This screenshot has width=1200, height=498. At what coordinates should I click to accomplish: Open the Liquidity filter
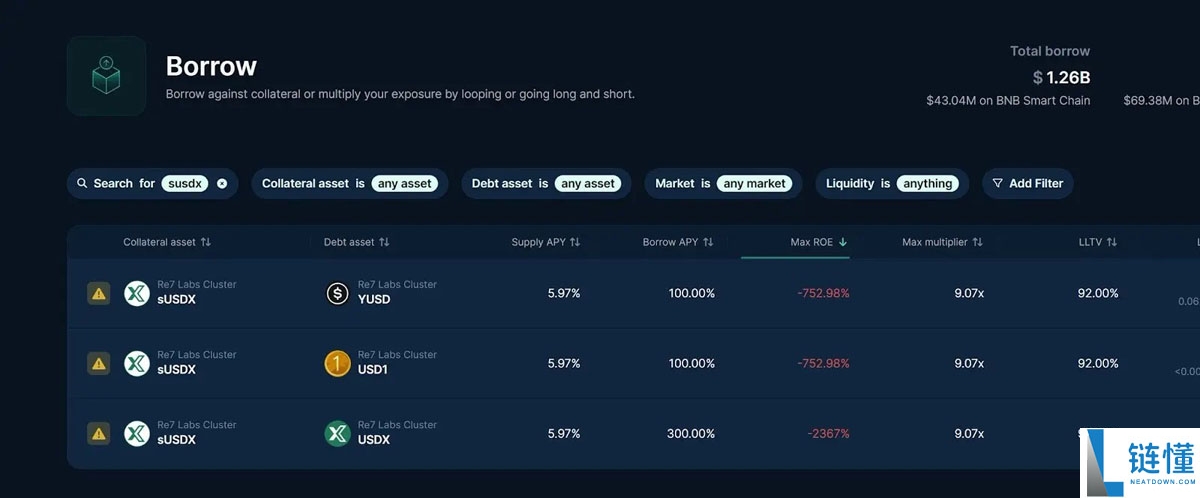pos(892,184)
